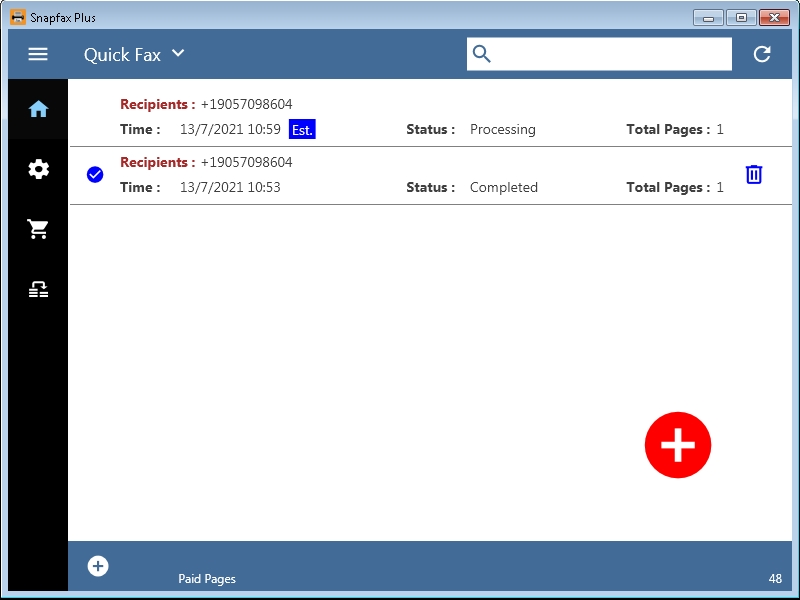Open Settings gear in sidebar
Image resolution: width=800 pixels, height=600 pixels.
[38, 169]
